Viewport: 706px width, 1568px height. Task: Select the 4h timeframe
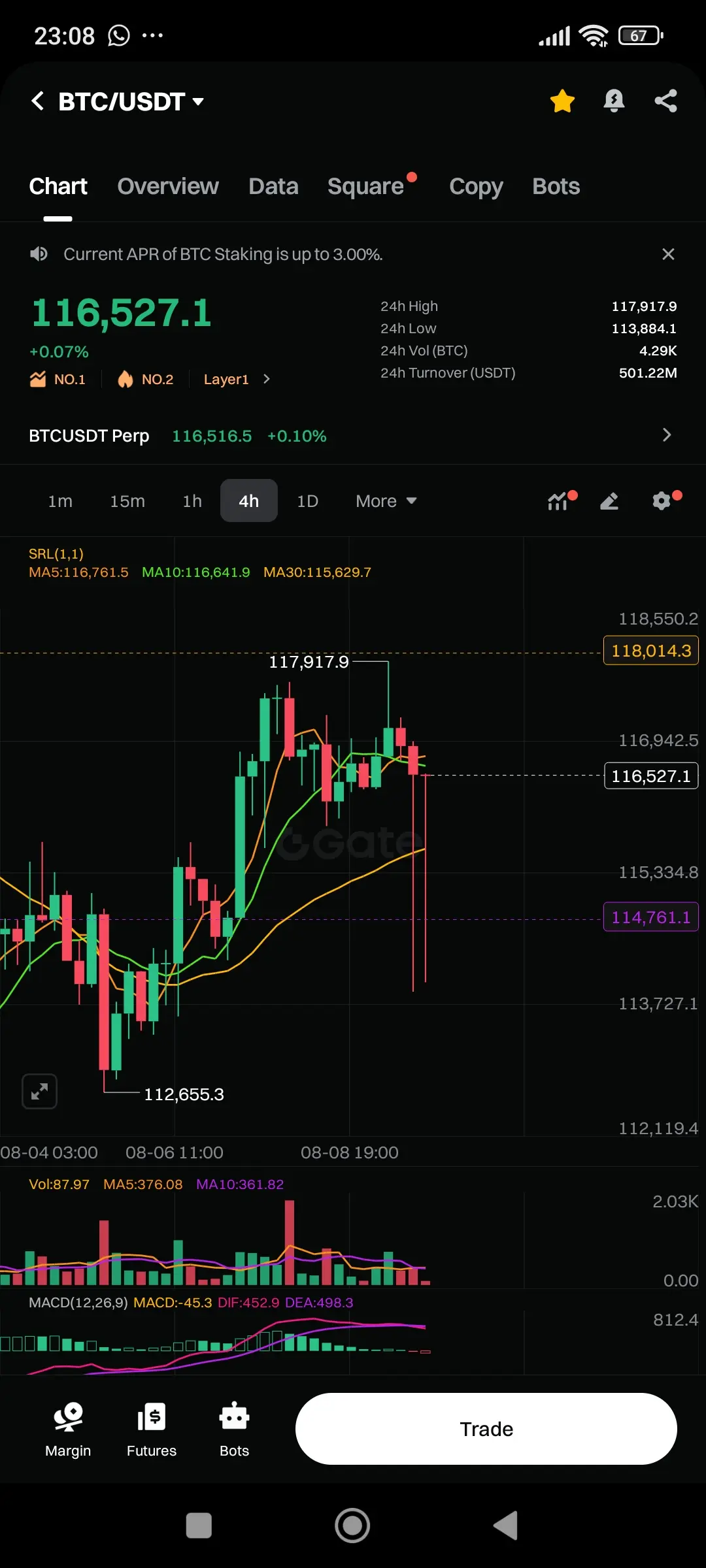pos(248,500)
